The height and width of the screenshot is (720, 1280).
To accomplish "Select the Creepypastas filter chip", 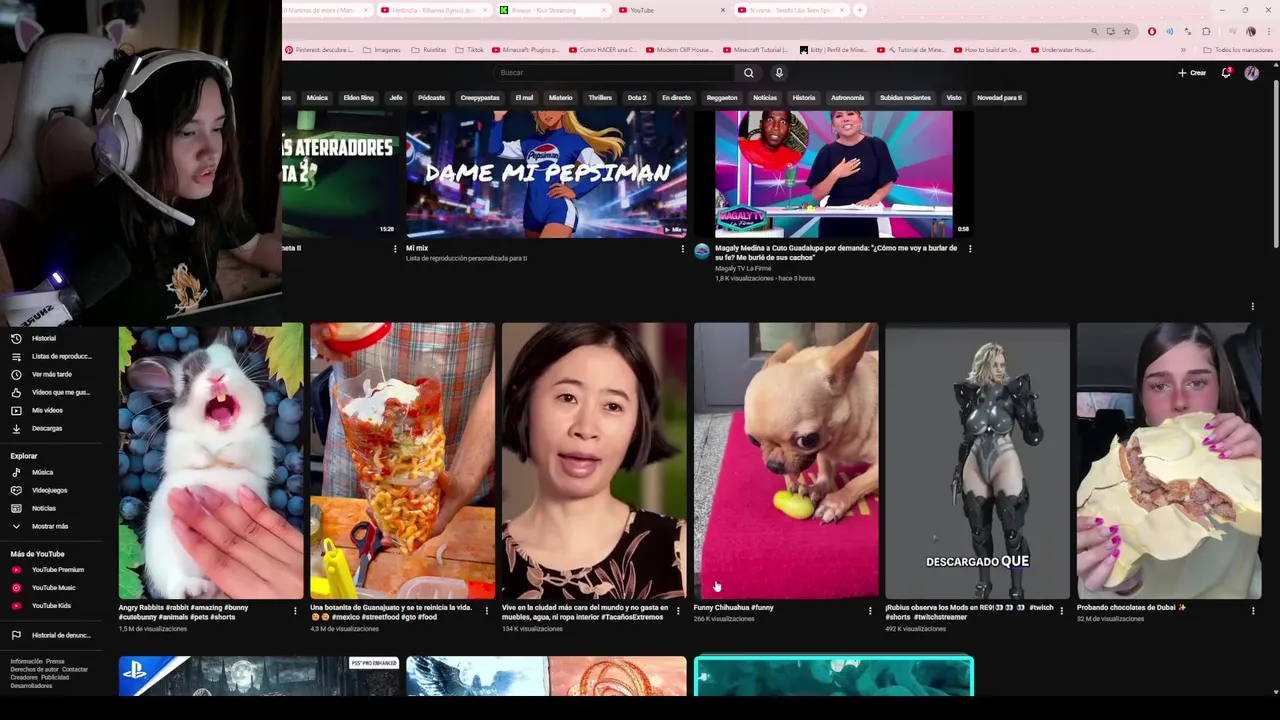I will point(480,98).
